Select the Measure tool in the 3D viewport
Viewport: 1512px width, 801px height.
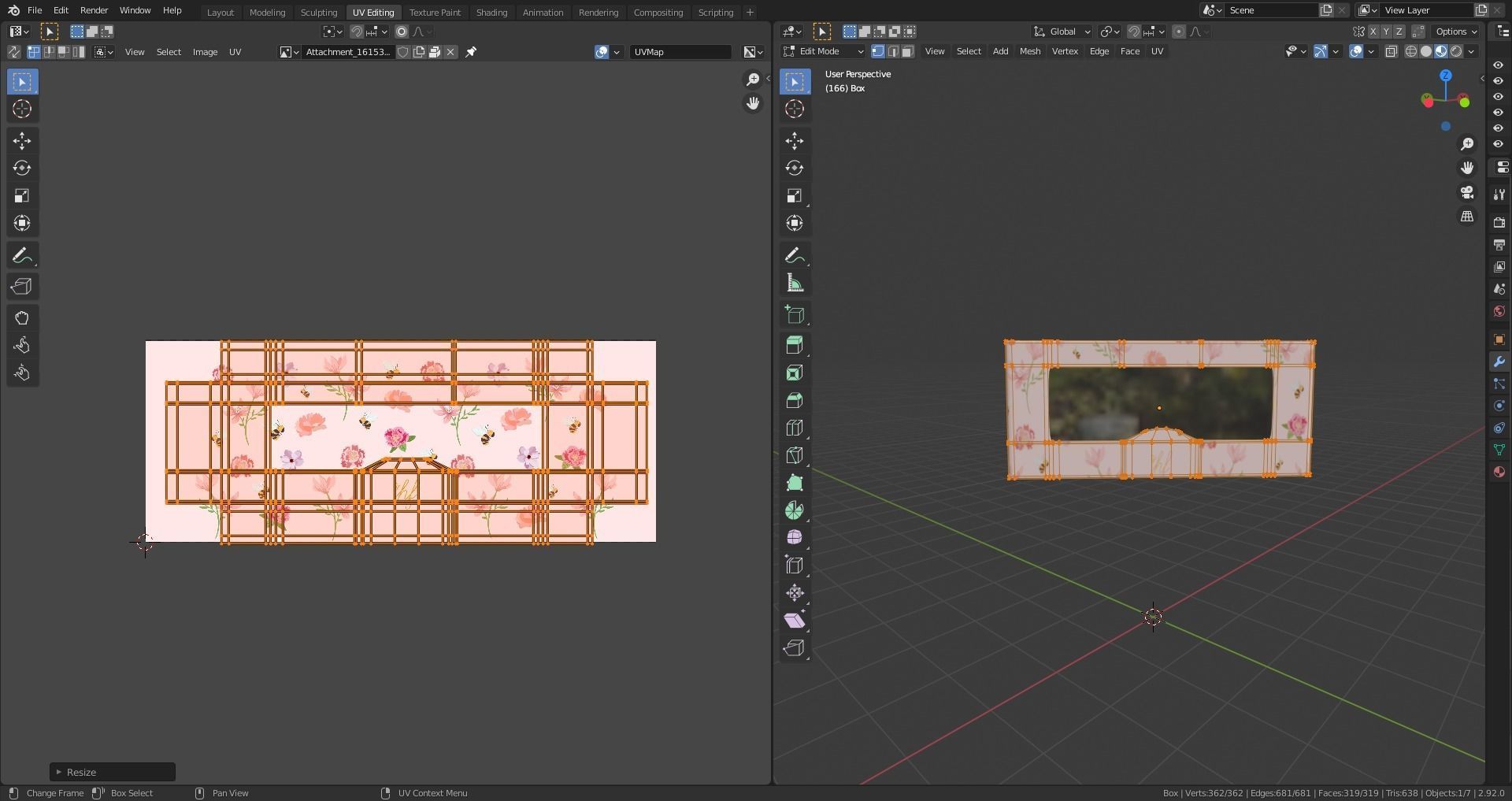(795, 284)
